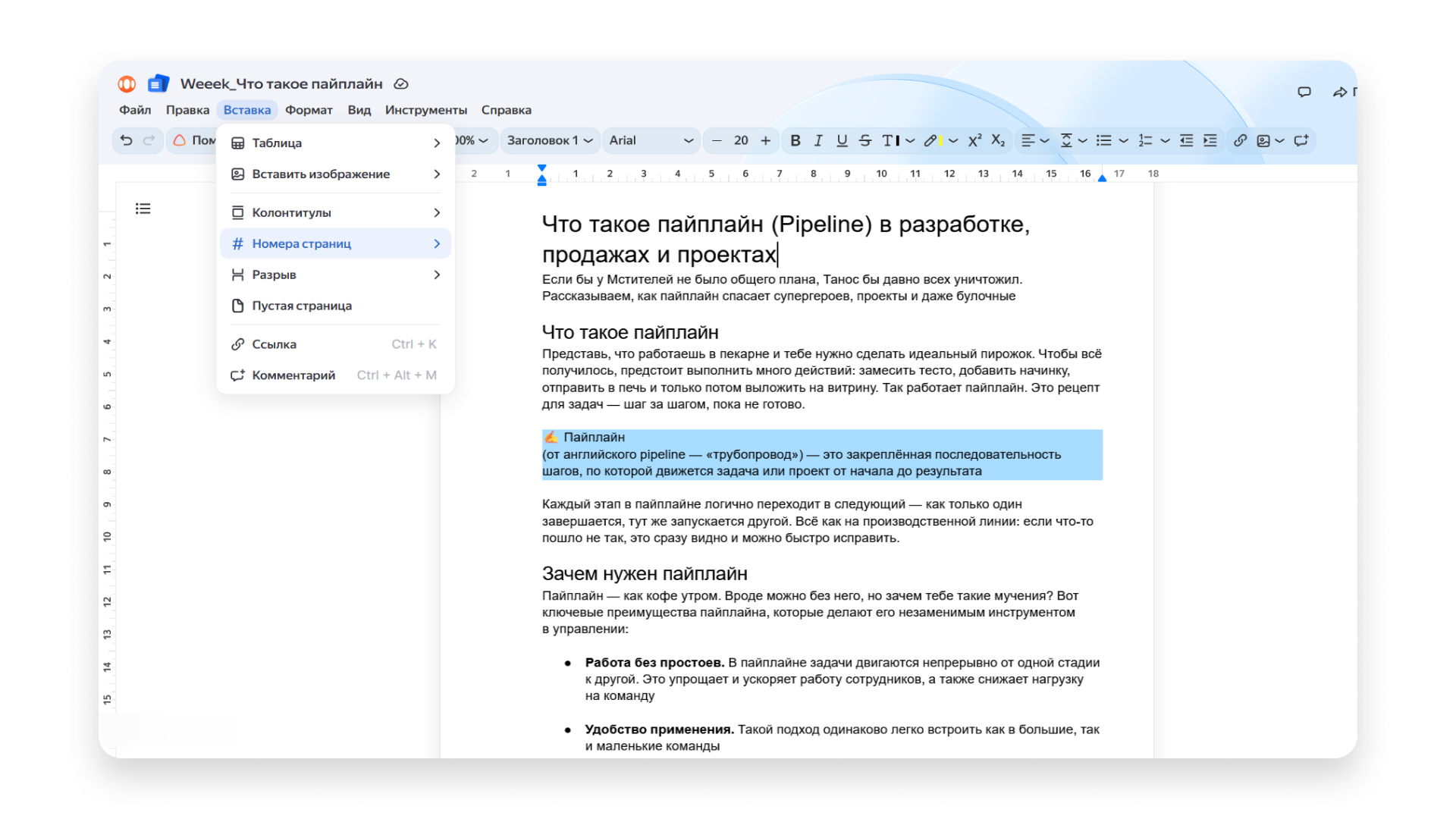Toggle strikethrough formatting
The image size is (1456, 819).
click(x=865, y=140)
